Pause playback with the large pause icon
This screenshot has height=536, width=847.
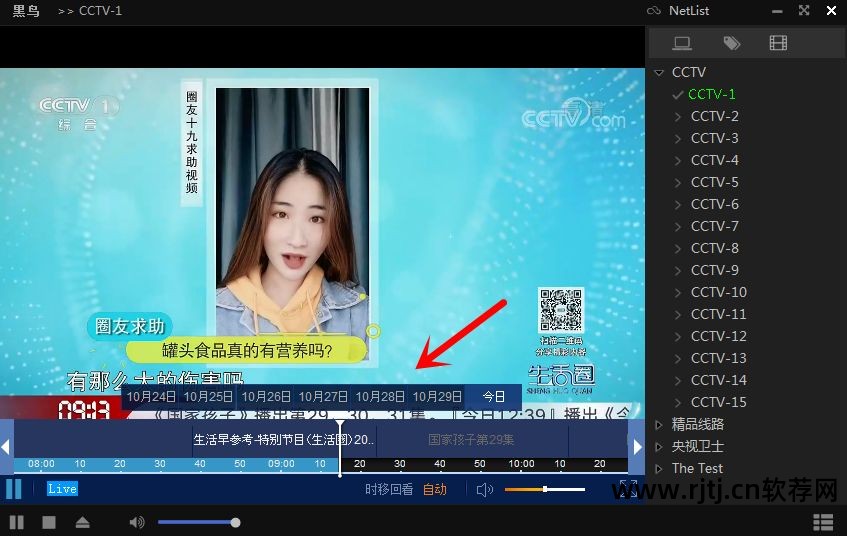(x=14, y=489)
